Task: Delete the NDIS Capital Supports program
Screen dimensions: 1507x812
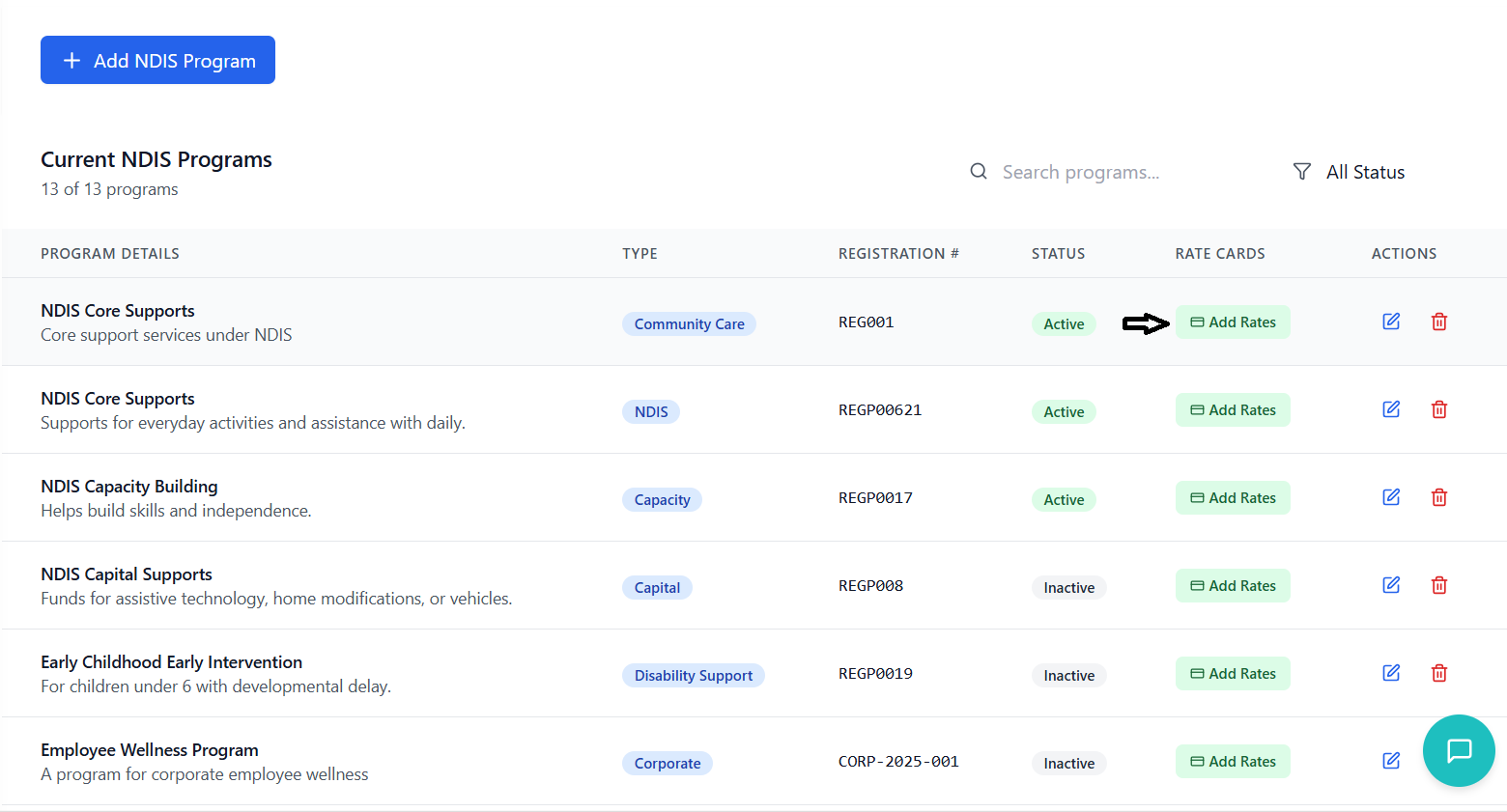Action: coord(1439,585)
